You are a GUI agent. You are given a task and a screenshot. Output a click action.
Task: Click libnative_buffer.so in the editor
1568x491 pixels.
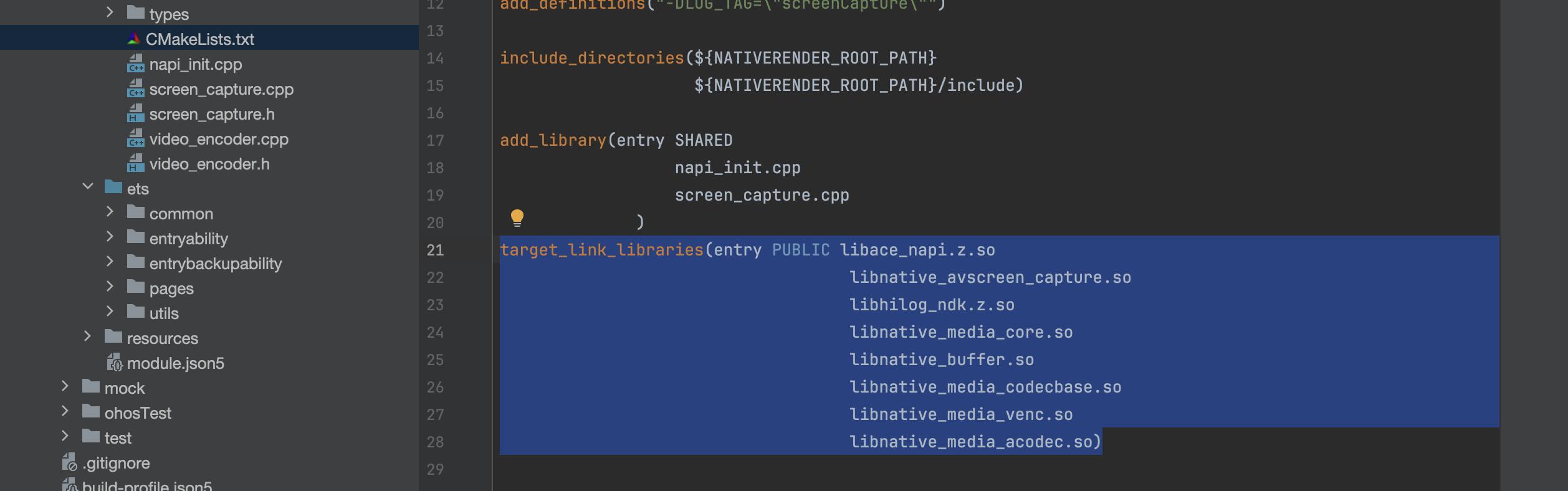942,360
